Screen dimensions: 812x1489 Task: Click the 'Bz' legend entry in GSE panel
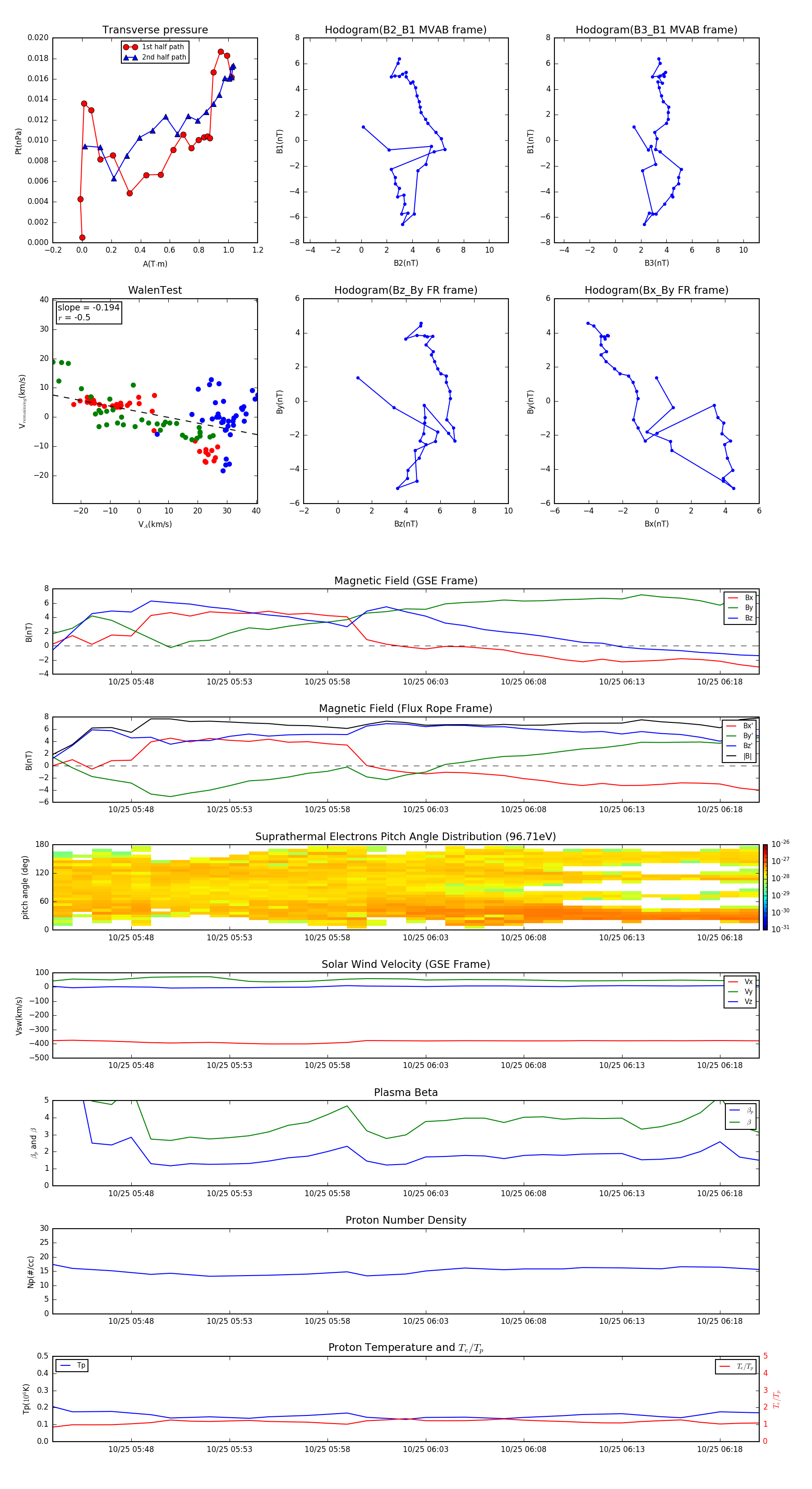741,618
